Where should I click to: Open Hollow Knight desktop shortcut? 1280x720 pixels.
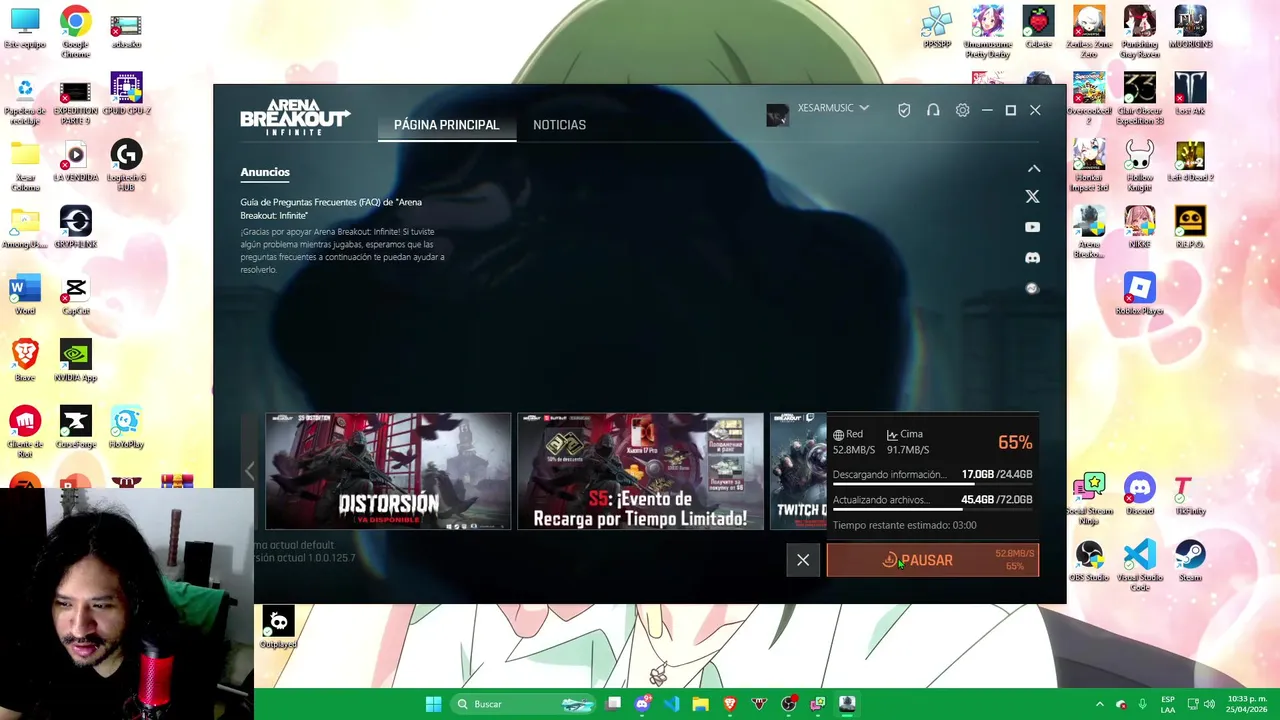pyautogui.click(x=1139, y=166)
